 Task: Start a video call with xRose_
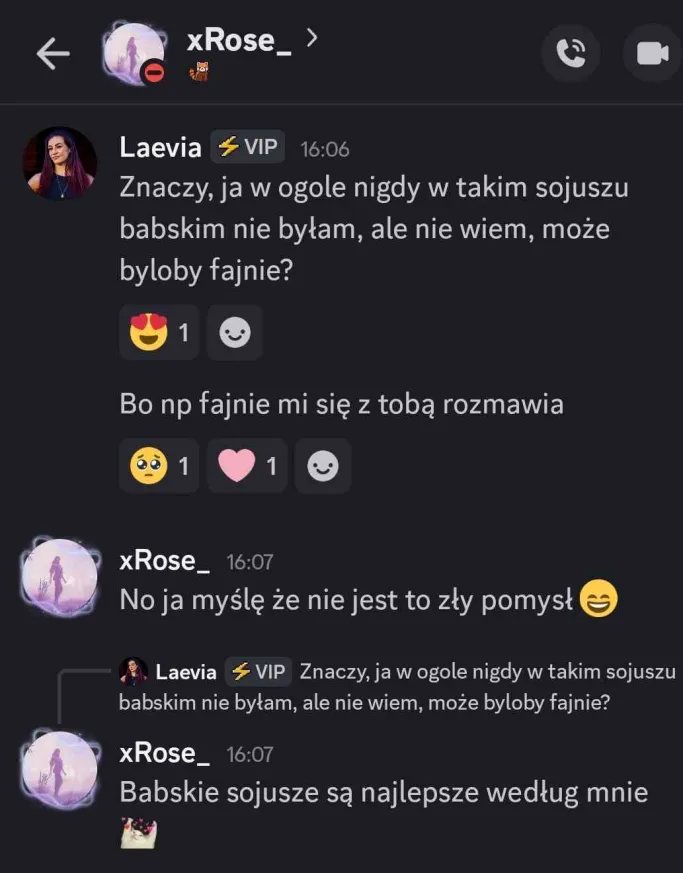point(652,53)
